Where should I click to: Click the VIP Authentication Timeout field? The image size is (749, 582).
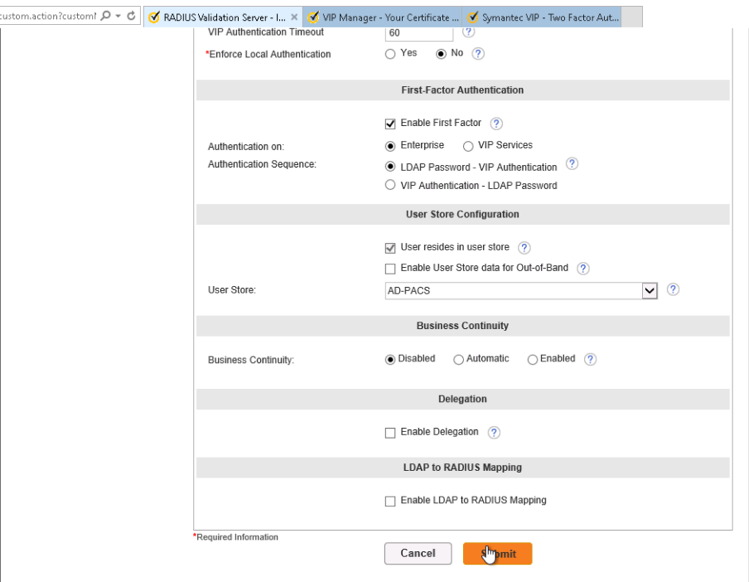[x=420, y=33]
